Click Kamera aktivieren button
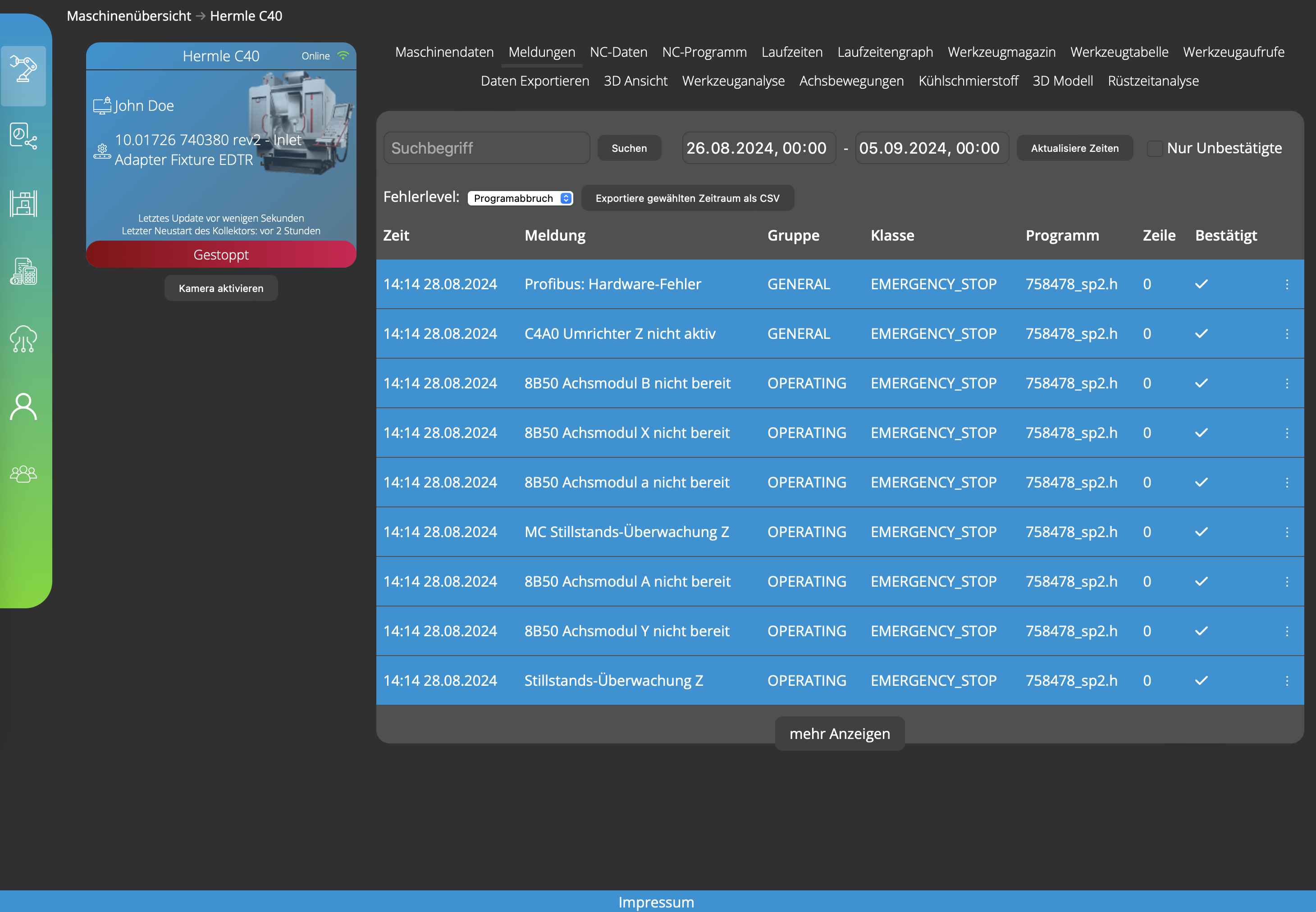The height and width of the screenshot is (912, 1316). point(221,288)
